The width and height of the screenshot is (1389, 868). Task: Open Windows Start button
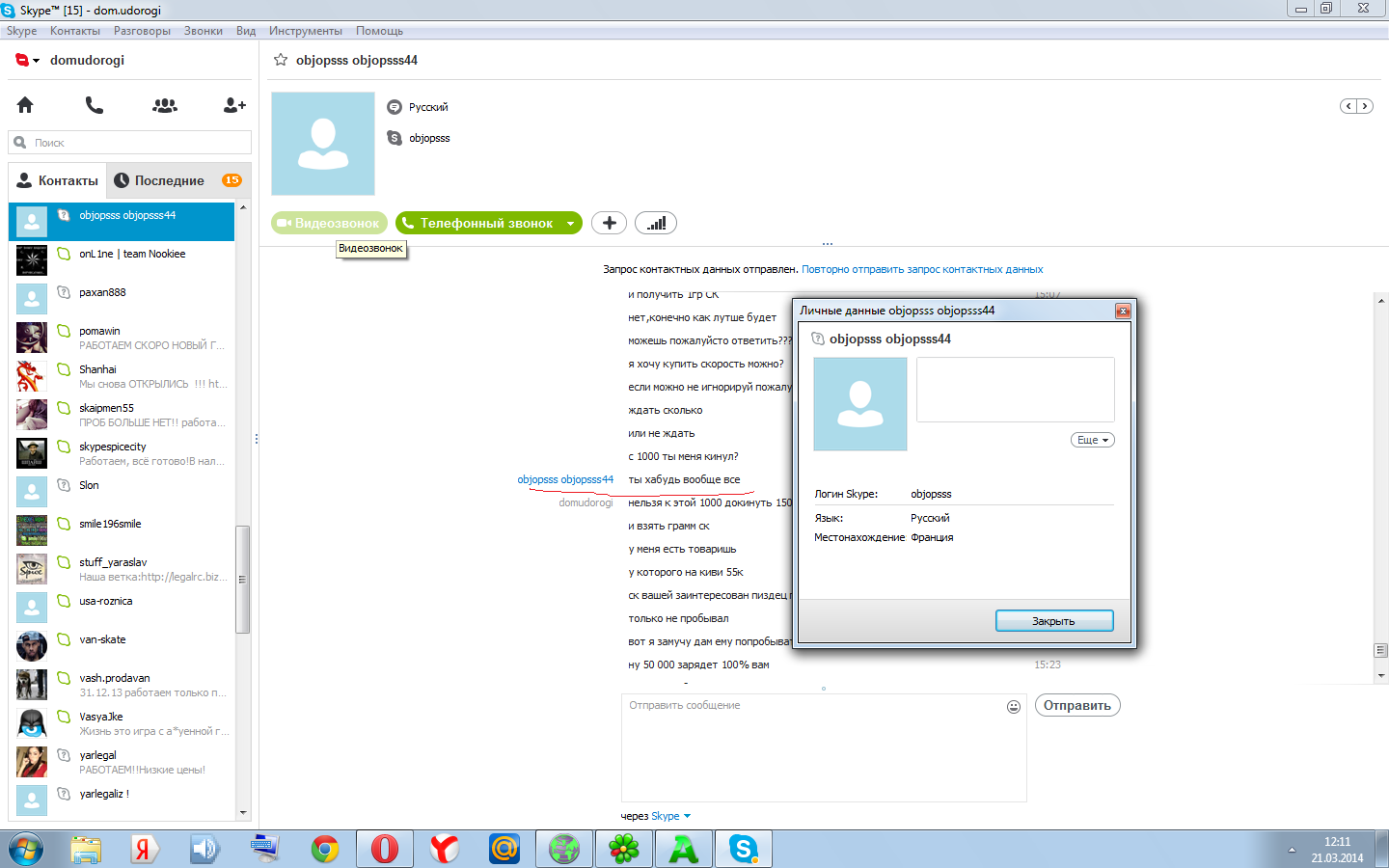pos(26,849)
